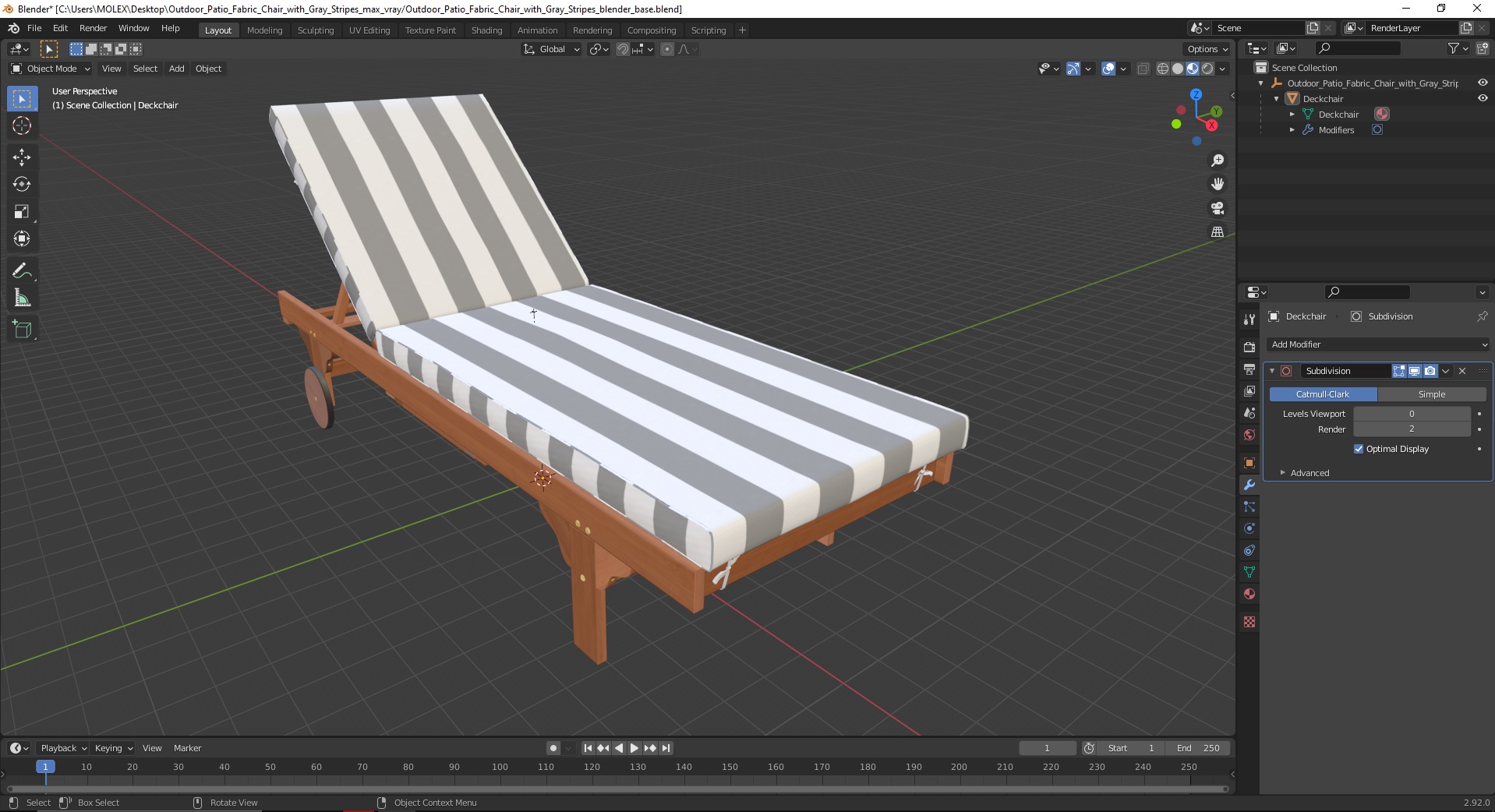
Task: Open the Object Mode dropdown
Action: (50, 69)
